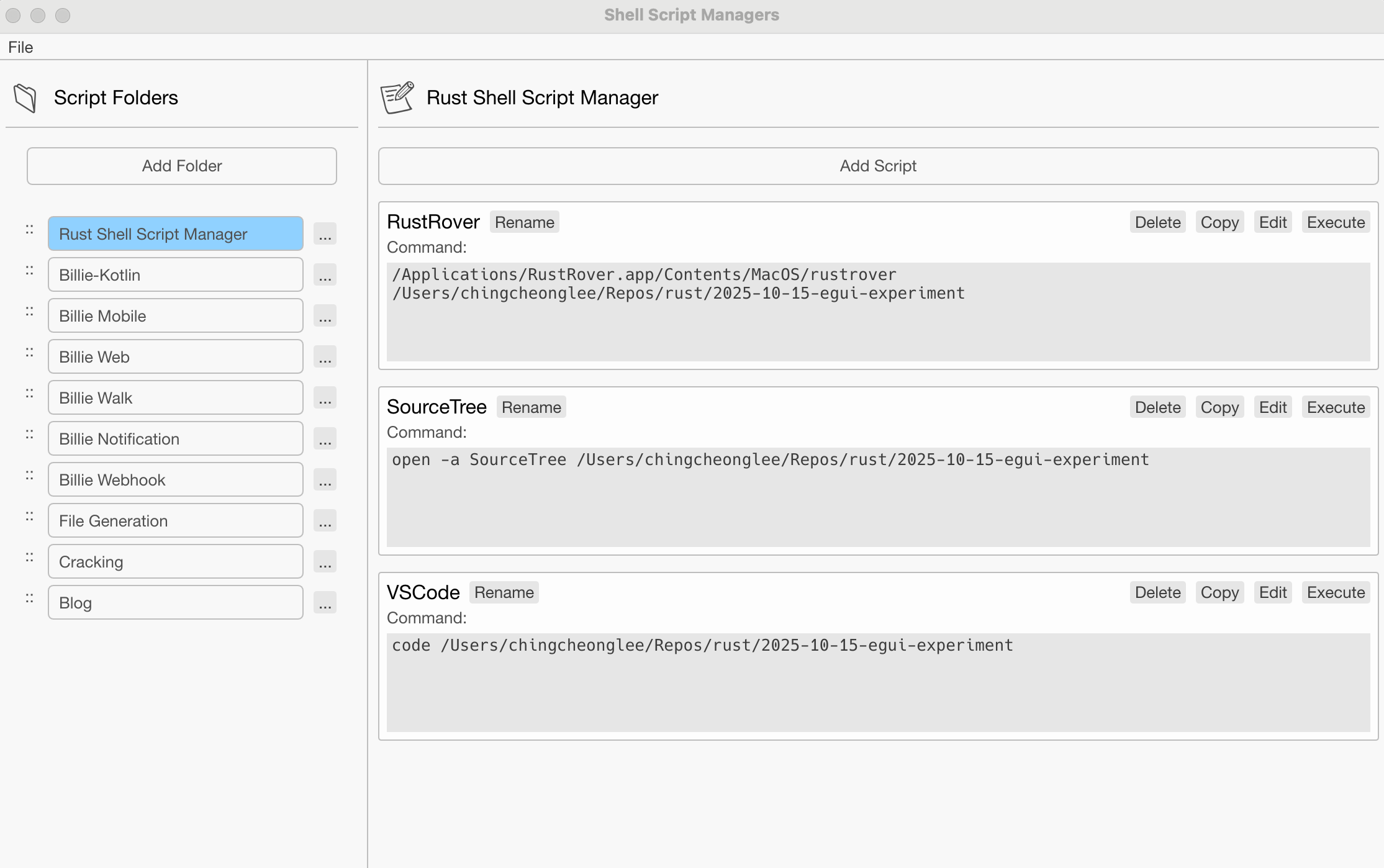Rename the SourceTree script
1384x868 pixels.
pyautogui.click(x=531, y=407)
